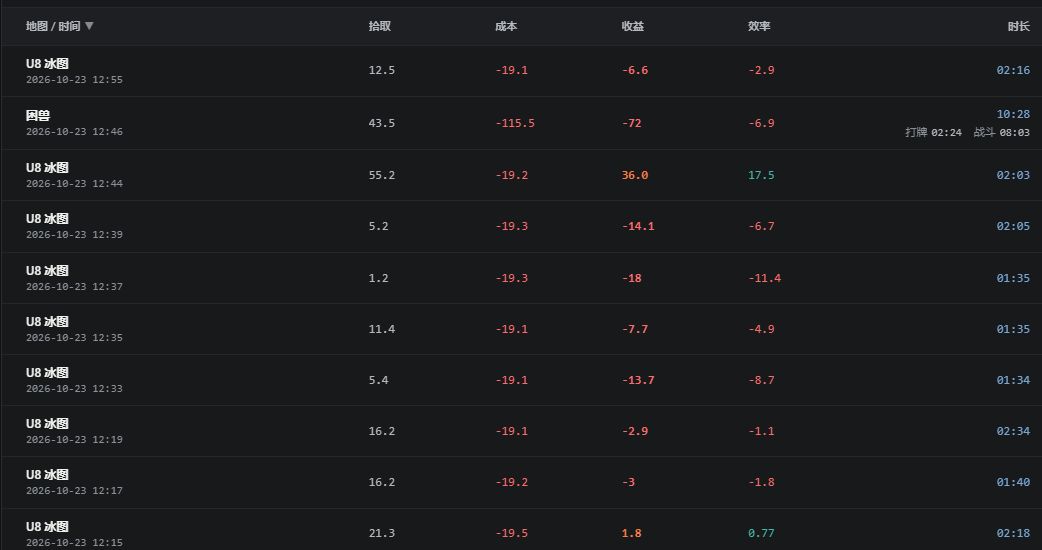This screenshot has height=550, width=1042.
Task: Click profit value -3
Action: coord(629,482)
